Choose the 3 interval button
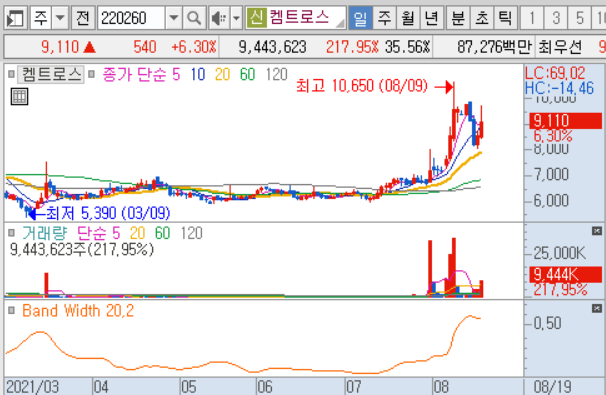 [x=555, y=18]
